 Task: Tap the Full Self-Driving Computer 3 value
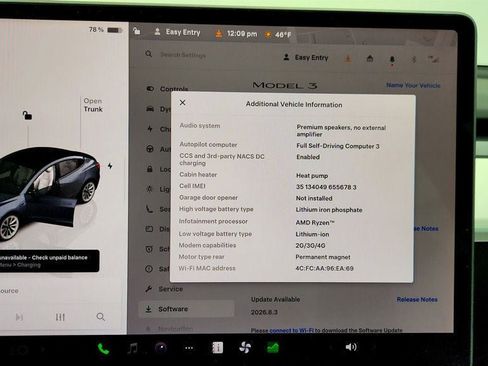click(338, 146)
